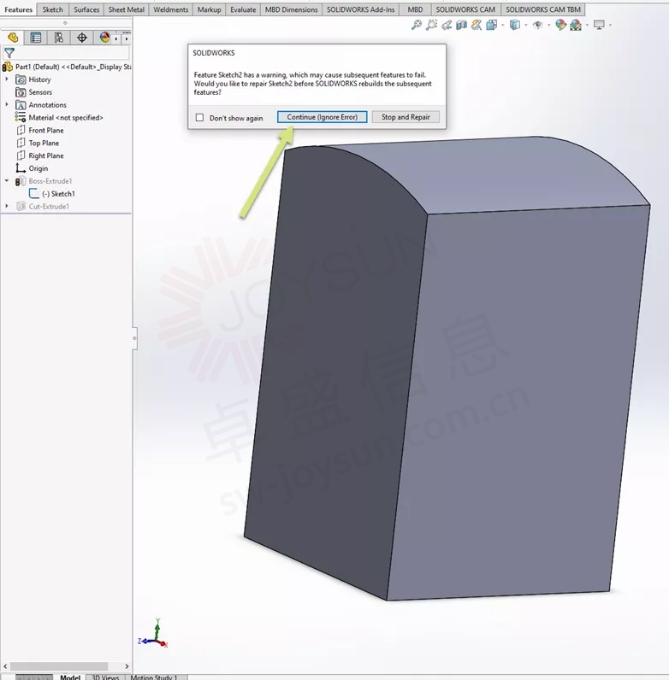The image size is (669, 681).
Task: Click the left arrow of manager tabs
Action: tap(116, 39)
